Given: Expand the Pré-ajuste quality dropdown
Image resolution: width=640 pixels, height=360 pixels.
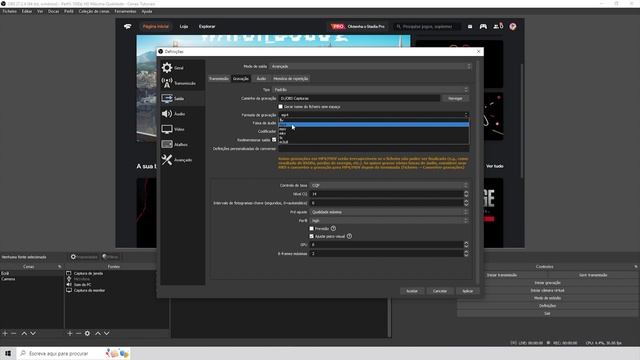Looking at the screenshot, I should pyautogui.click(x=389, y=212).
